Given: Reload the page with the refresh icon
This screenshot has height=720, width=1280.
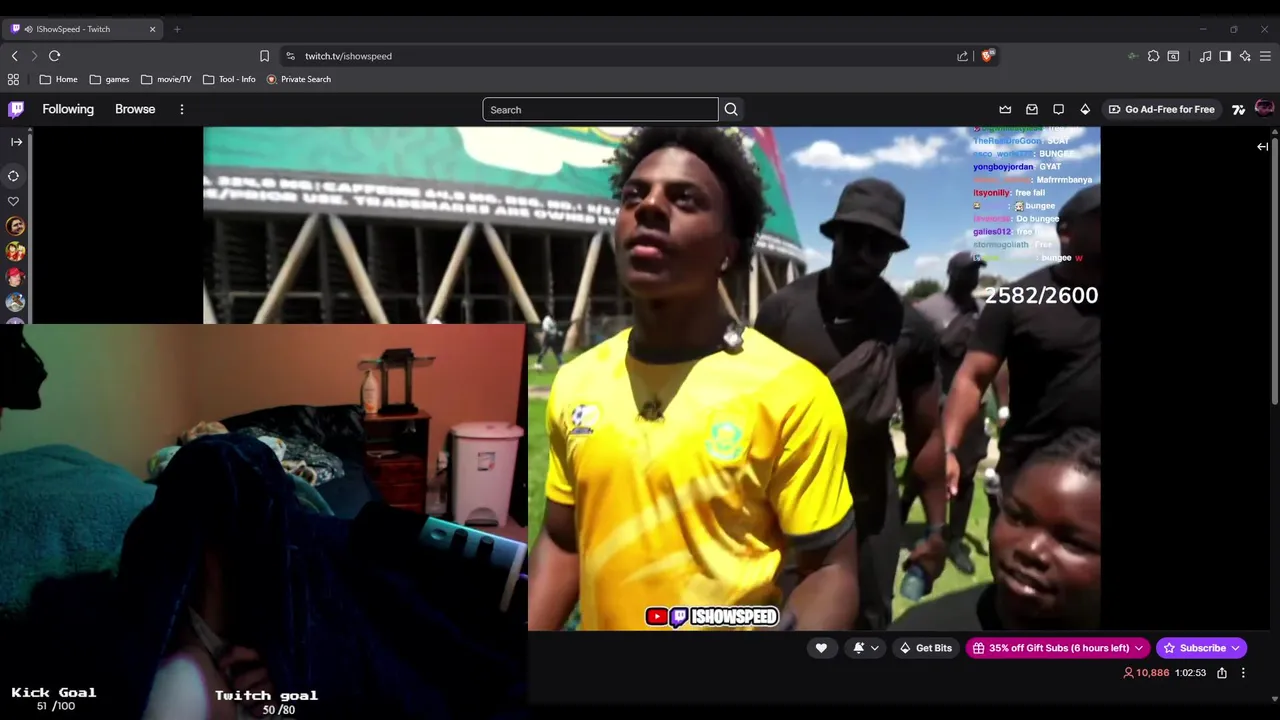Looking at the screenshot, I should point(55,56).
